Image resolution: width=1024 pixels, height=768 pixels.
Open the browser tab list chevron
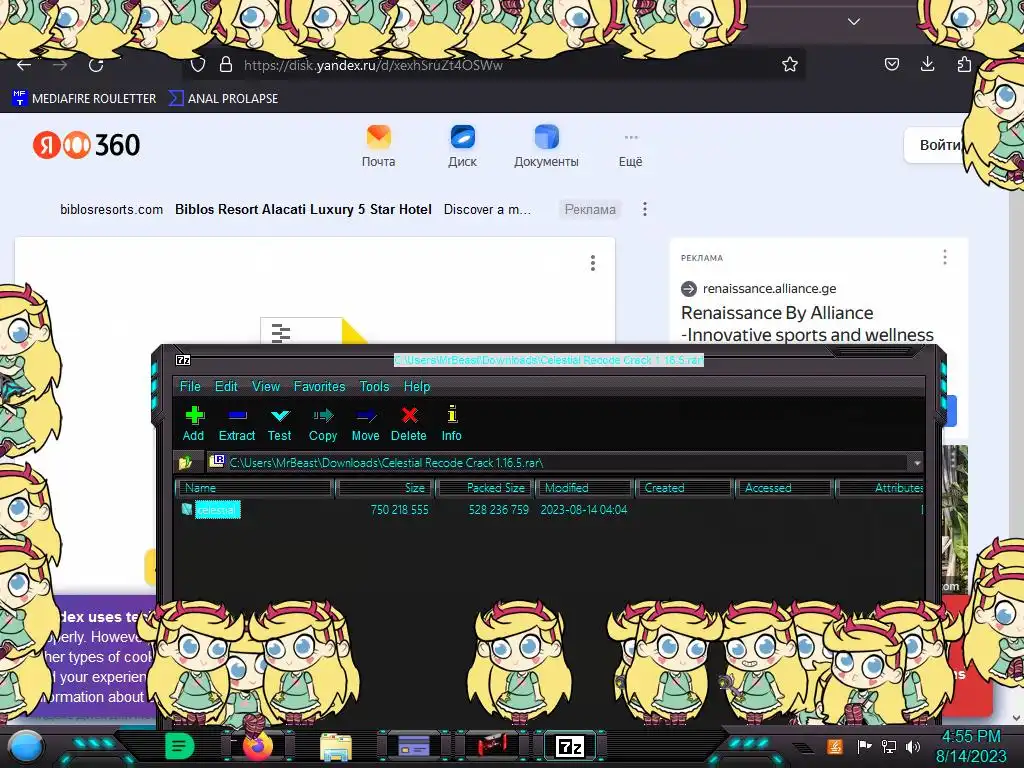(x=854, y=22)
